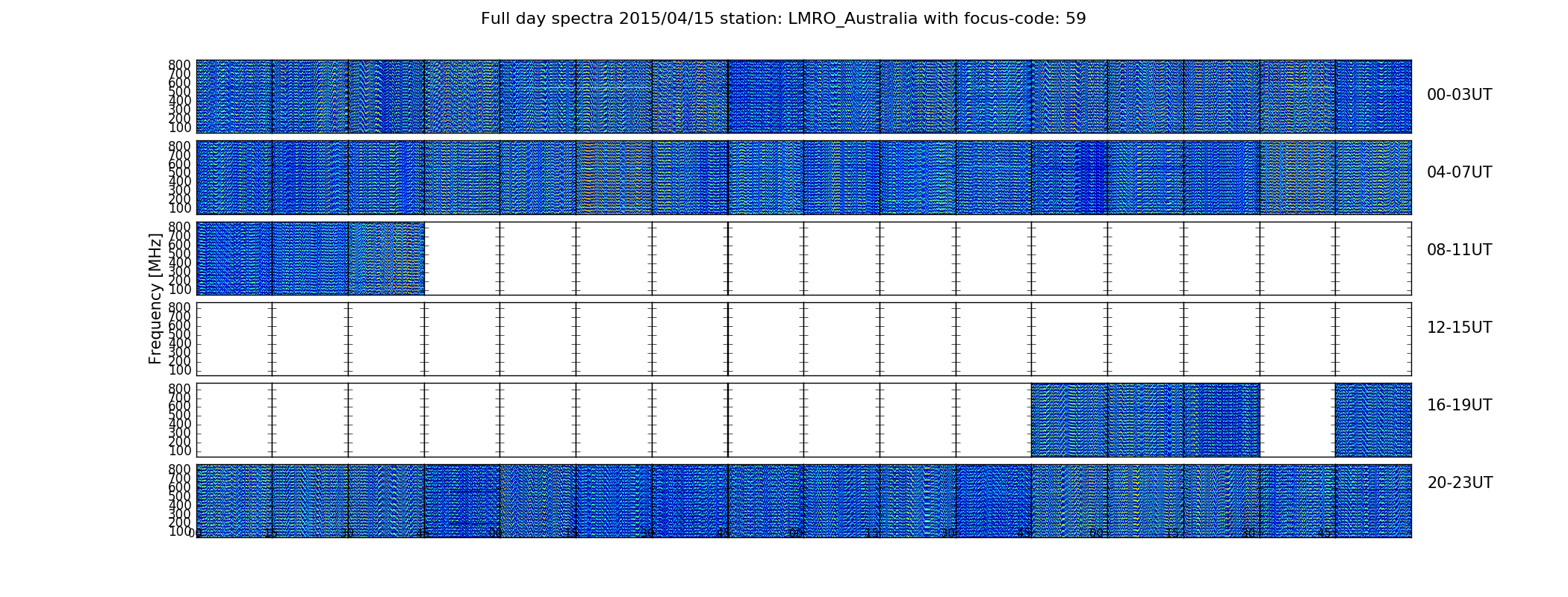Click the plot title 'Full day spectra 2015/04/15'

783,19
